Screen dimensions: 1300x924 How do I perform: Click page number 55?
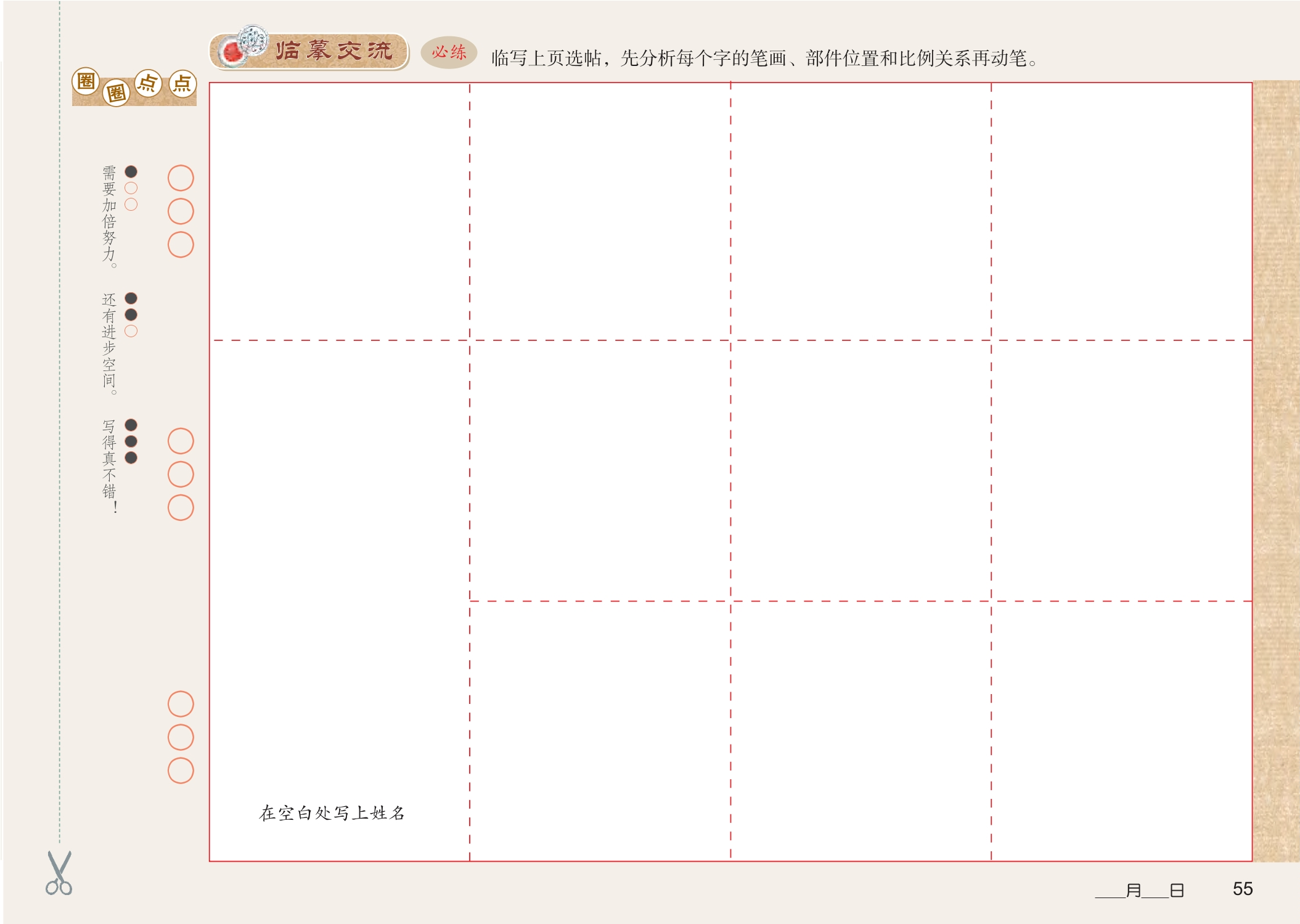(1242, 889)
